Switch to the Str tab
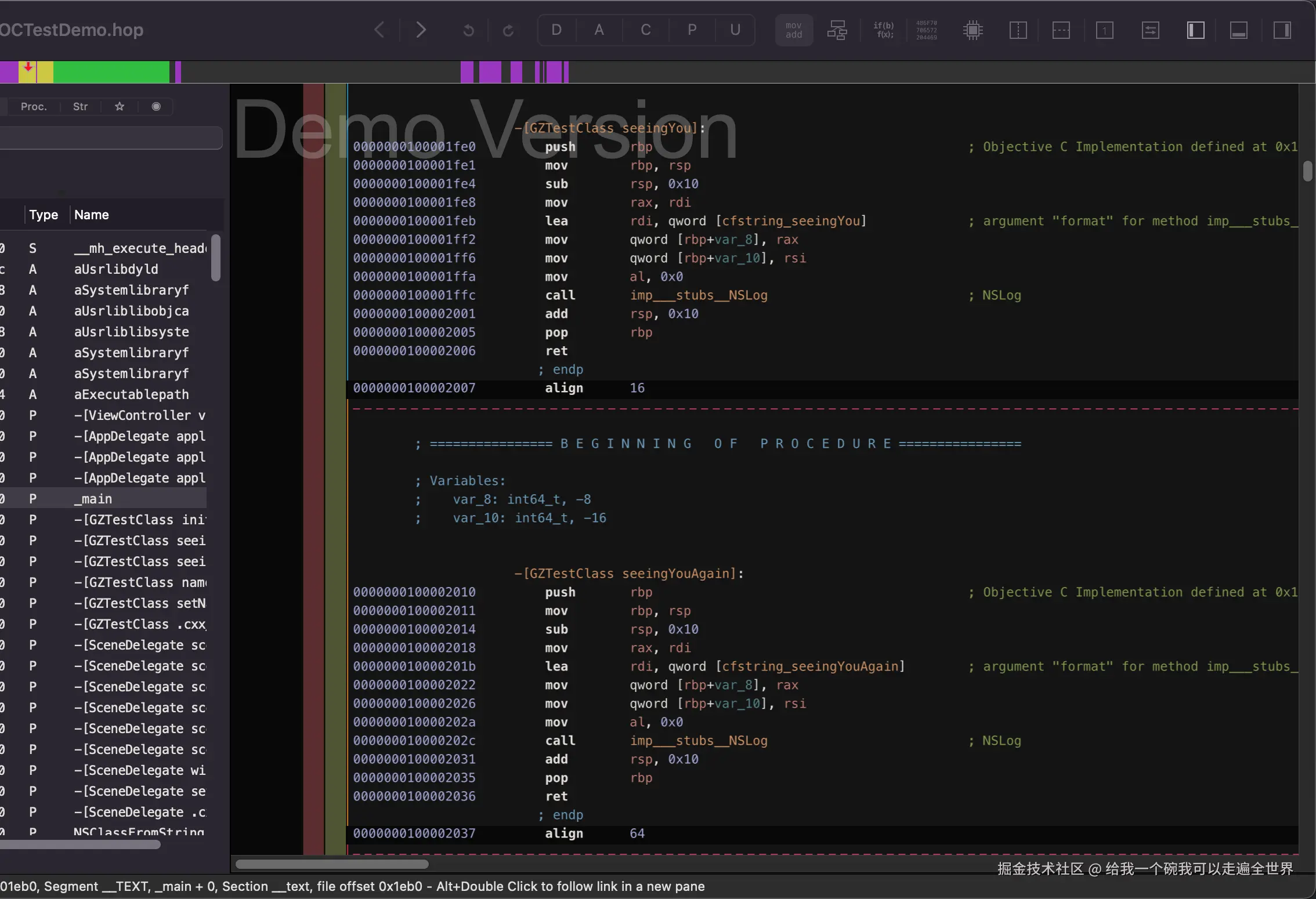 (80, 107)
